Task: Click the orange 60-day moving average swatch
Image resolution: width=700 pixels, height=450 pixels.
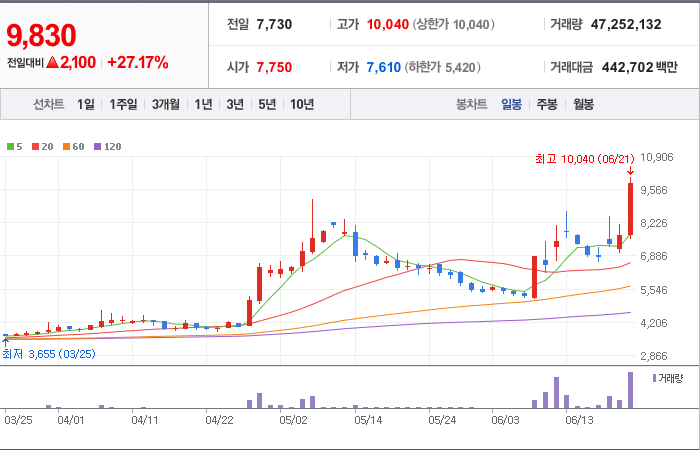Action: (x=66, y=146)
